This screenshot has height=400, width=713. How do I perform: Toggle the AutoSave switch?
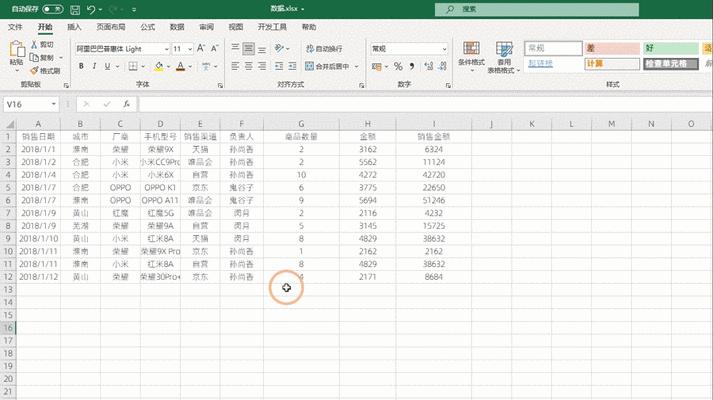point(53,9)
